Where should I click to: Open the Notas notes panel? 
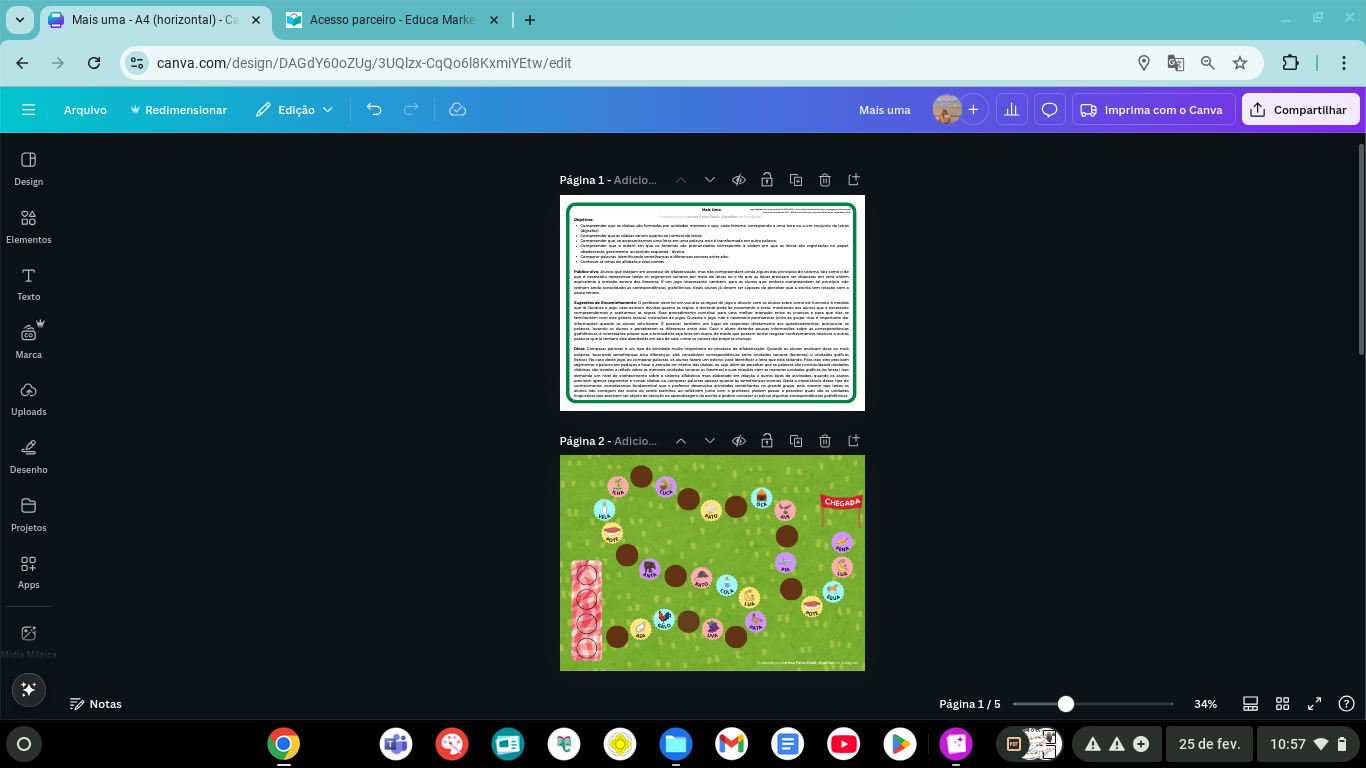[x=96, y=704]
